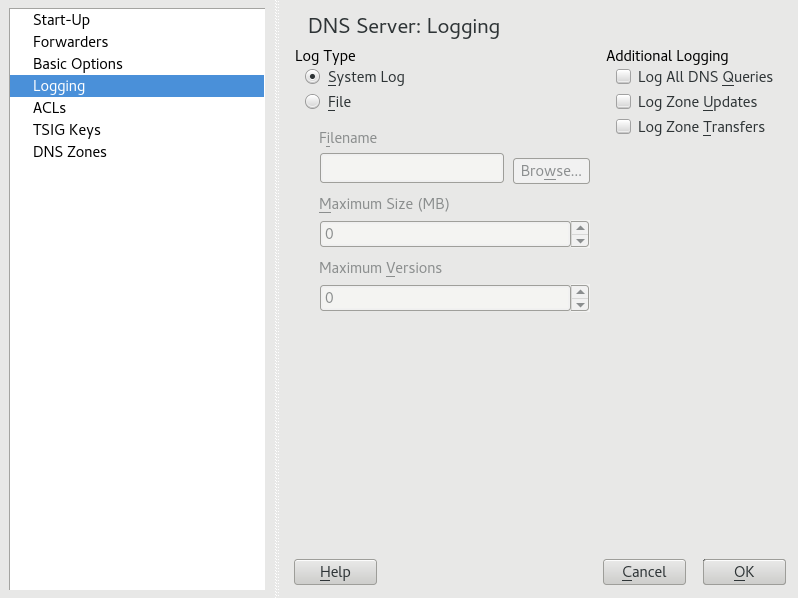Check Log Zone Transfers option
The image size is (798, 598).
624,127
